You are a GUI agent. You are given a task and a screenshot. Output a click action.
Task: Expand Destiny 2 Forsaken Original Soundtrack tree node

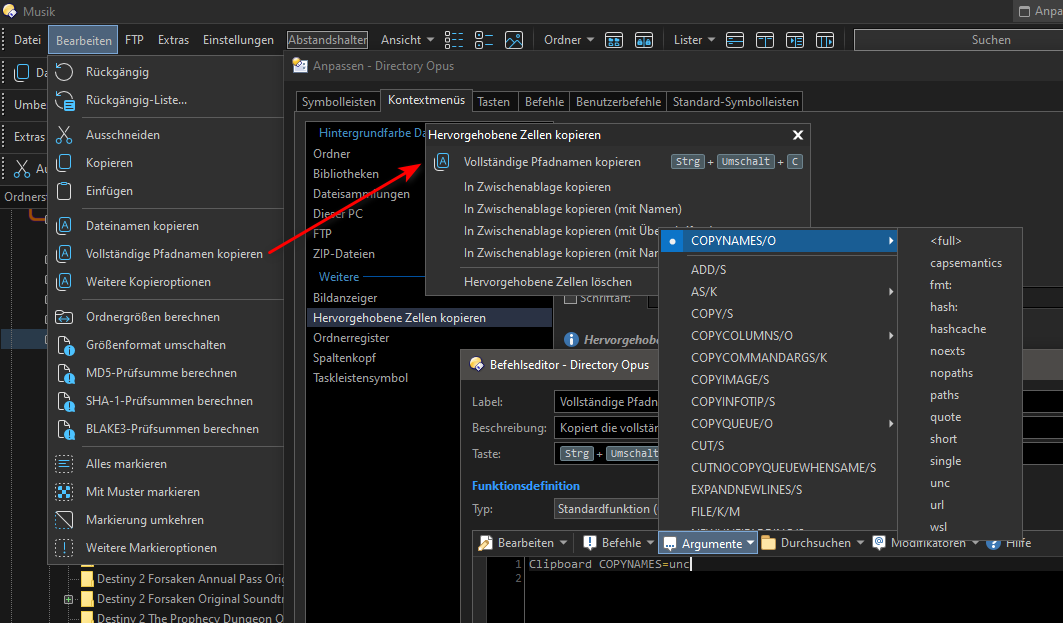coord(68,599)
